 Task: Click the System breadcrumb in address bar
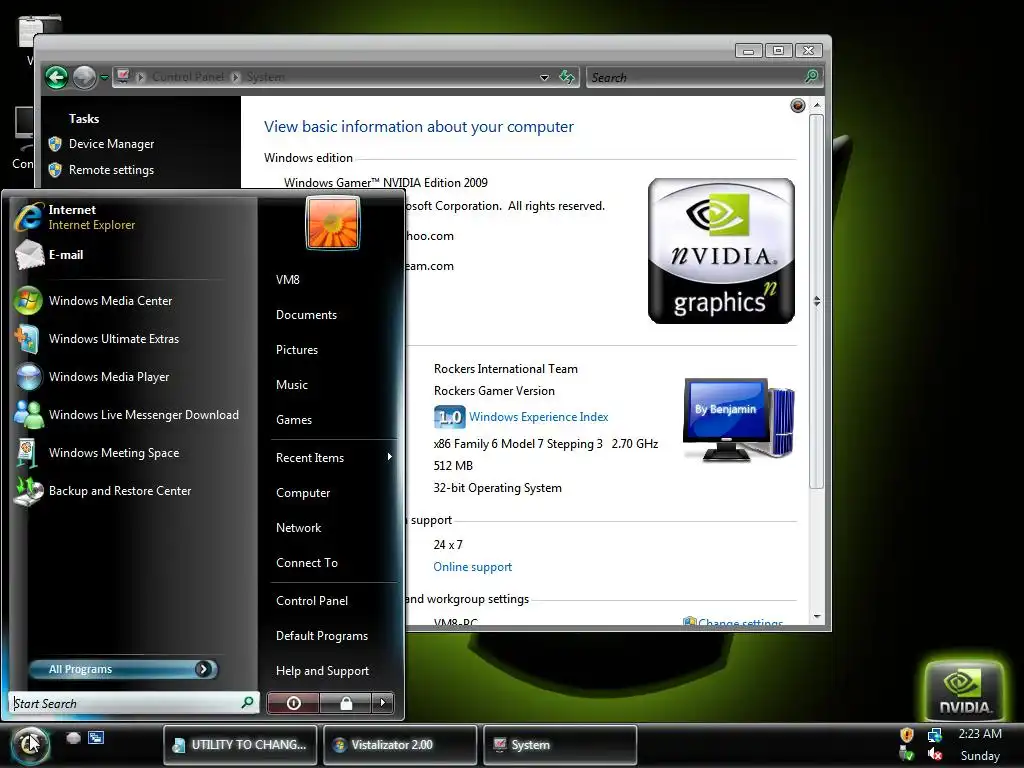(x=265, y=77)
